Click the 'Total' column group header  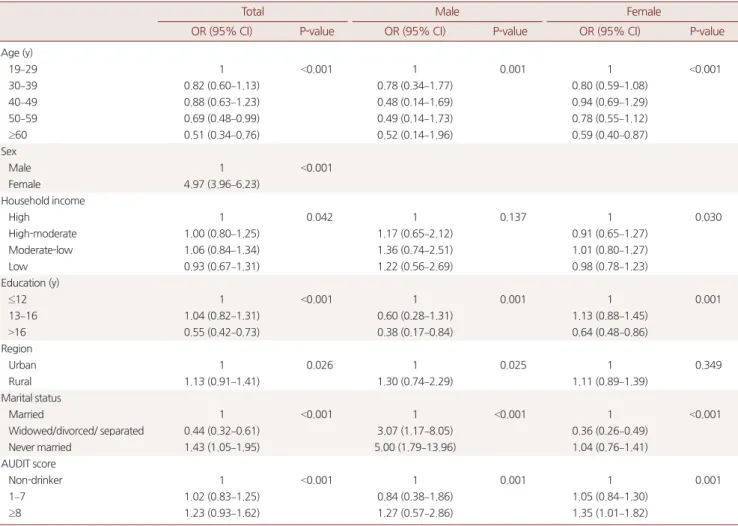tap(252, 11)
